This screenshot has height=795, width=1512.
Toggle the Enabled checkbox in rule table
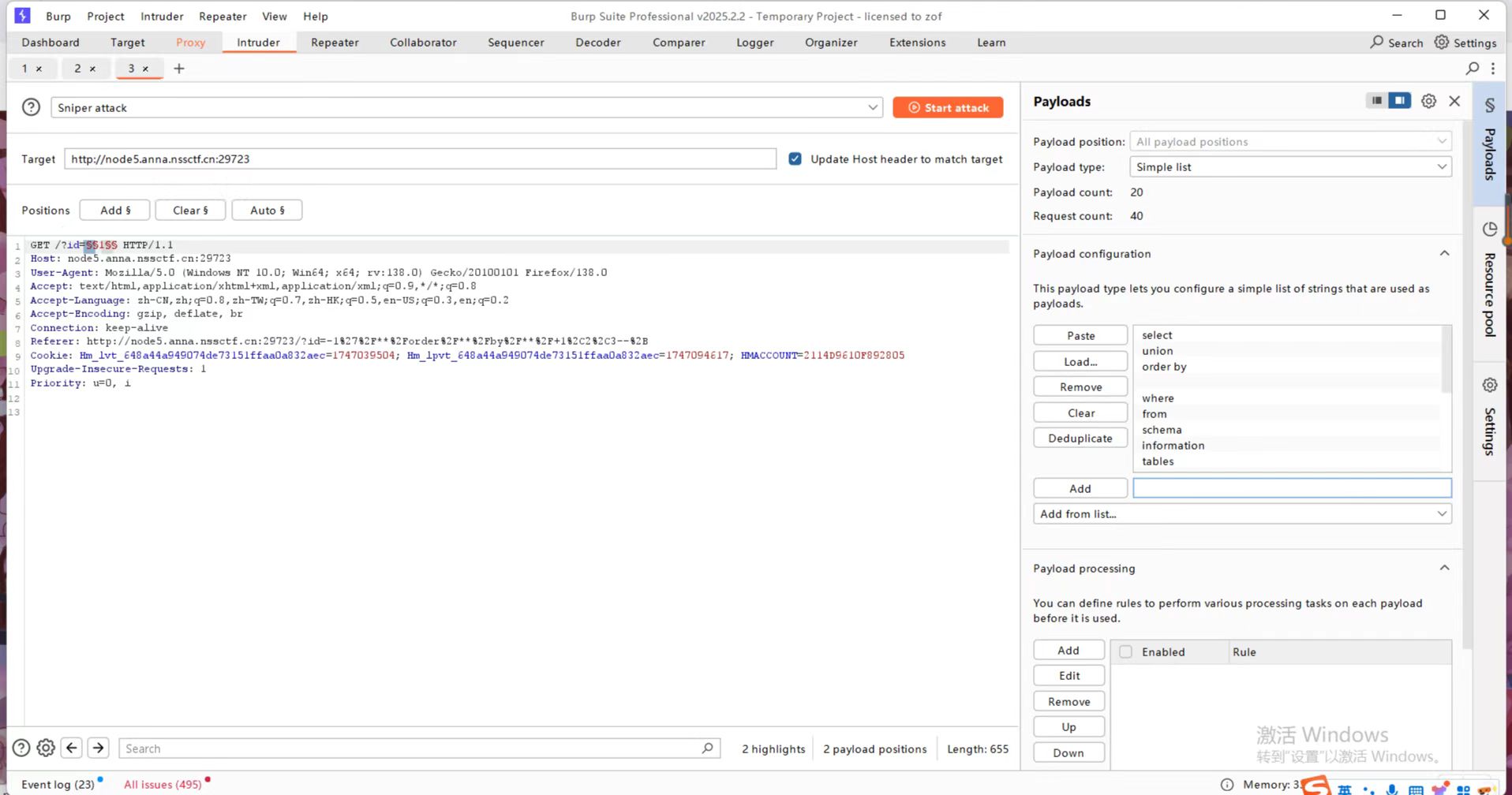tap(1126, 651)
